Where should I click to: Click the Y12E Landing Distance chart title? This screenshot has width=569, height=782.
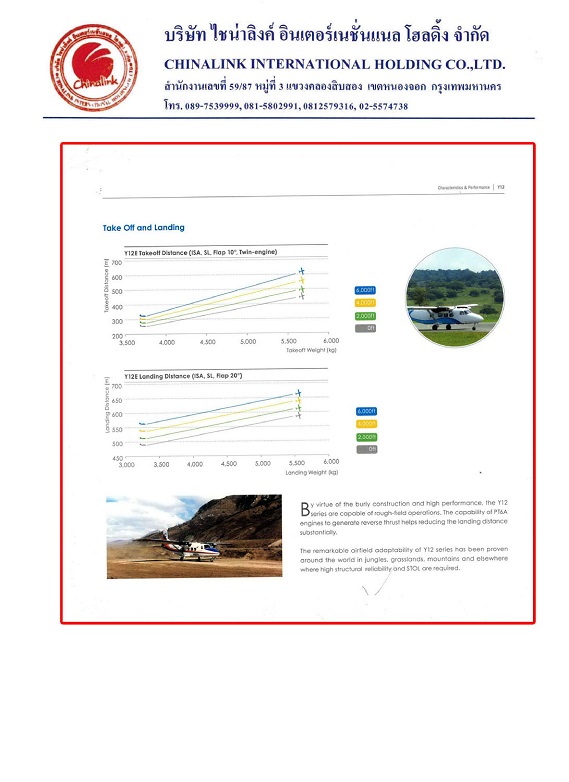(x=183, y=376)
